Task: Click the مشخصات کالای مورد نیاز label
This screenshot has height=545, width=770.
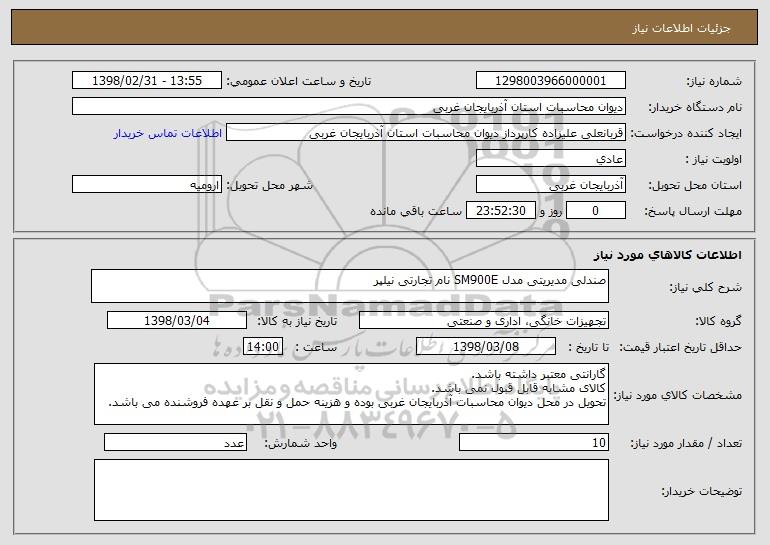Action: (x=677, y=395)
